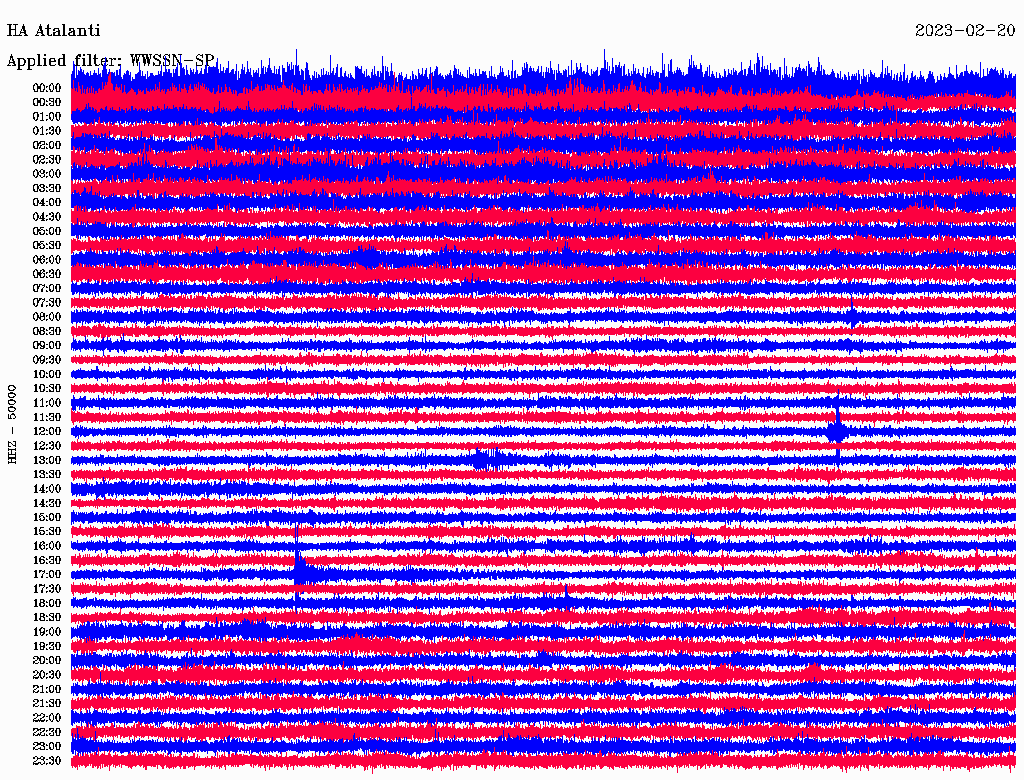Click the 10:30 time label
Viewport: 1024px width, 780px height.
(x=47, y=388)
